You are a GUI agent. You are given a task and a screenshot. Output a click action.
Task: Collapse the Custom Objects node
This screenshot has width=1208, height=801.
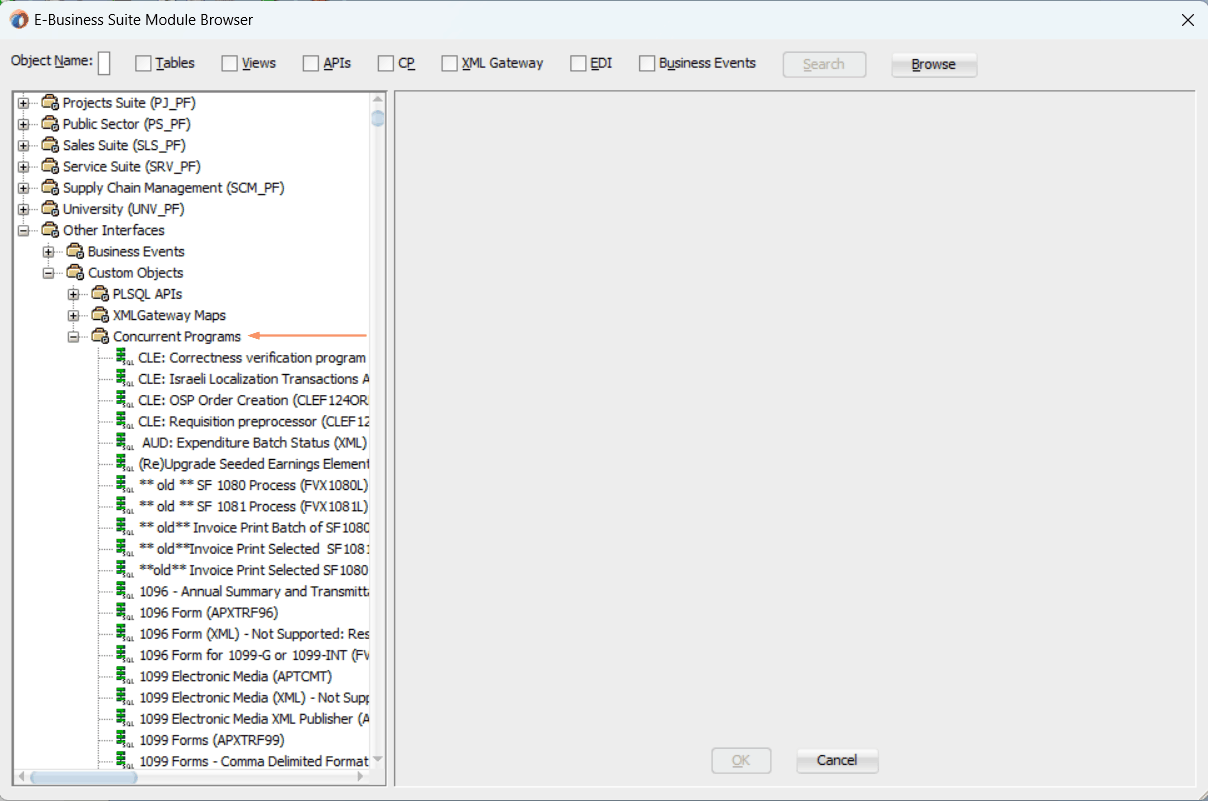(48, 273)
